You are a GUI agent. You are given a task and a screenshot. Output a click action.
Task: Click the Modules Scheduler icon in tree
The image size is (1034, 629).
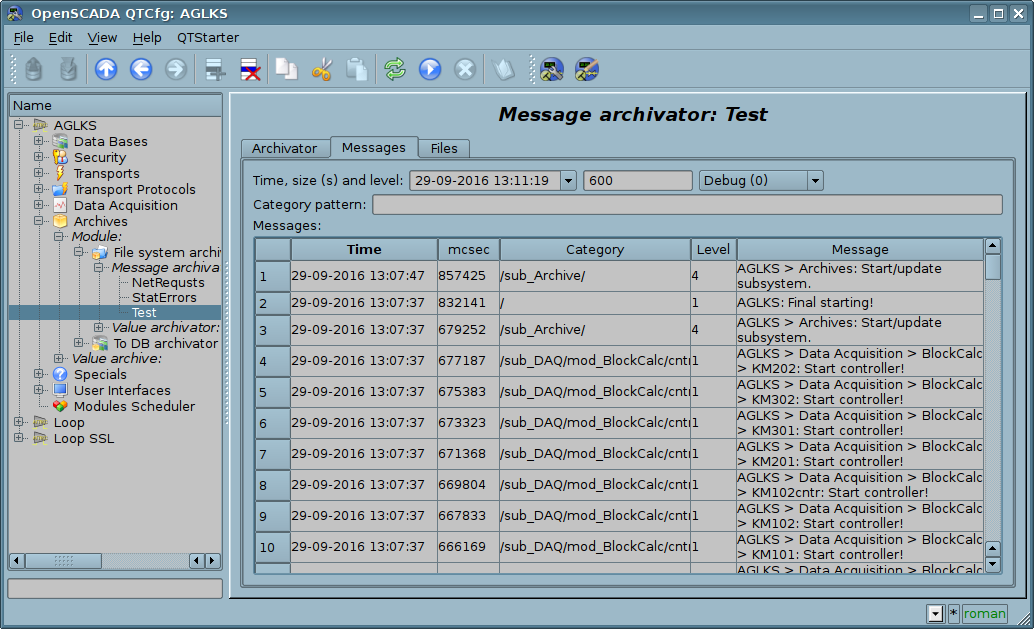[60, 407]
